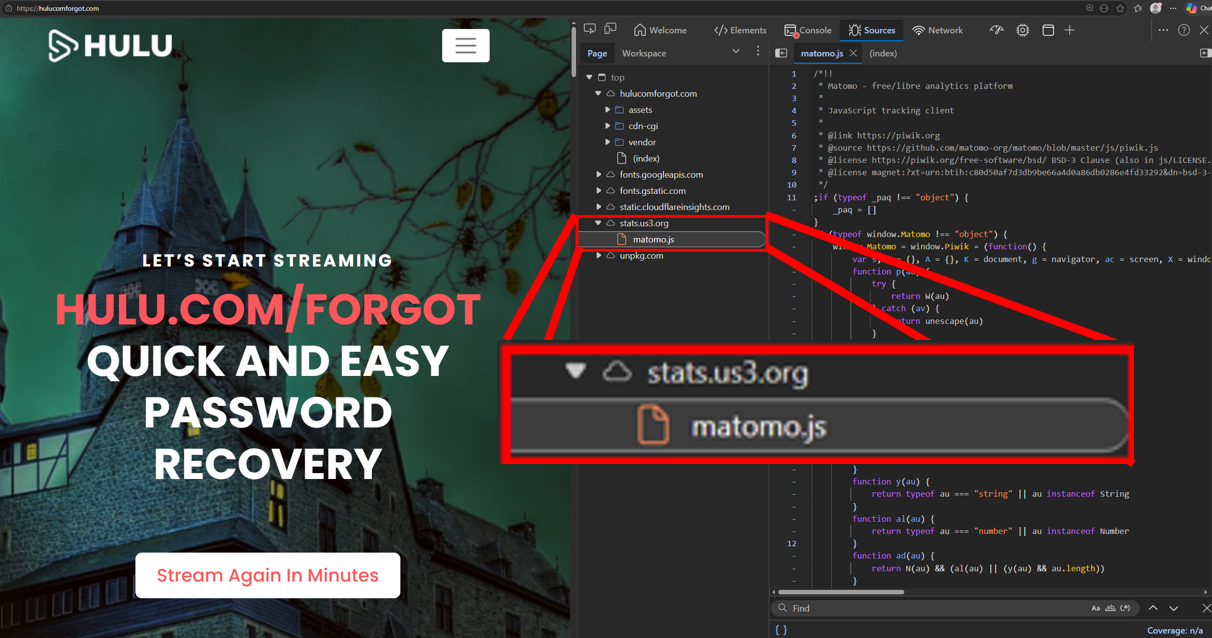The image size is (1212, 638).
Task: Open the Workspace navigator tab
Action: click(x=644, y=53)
